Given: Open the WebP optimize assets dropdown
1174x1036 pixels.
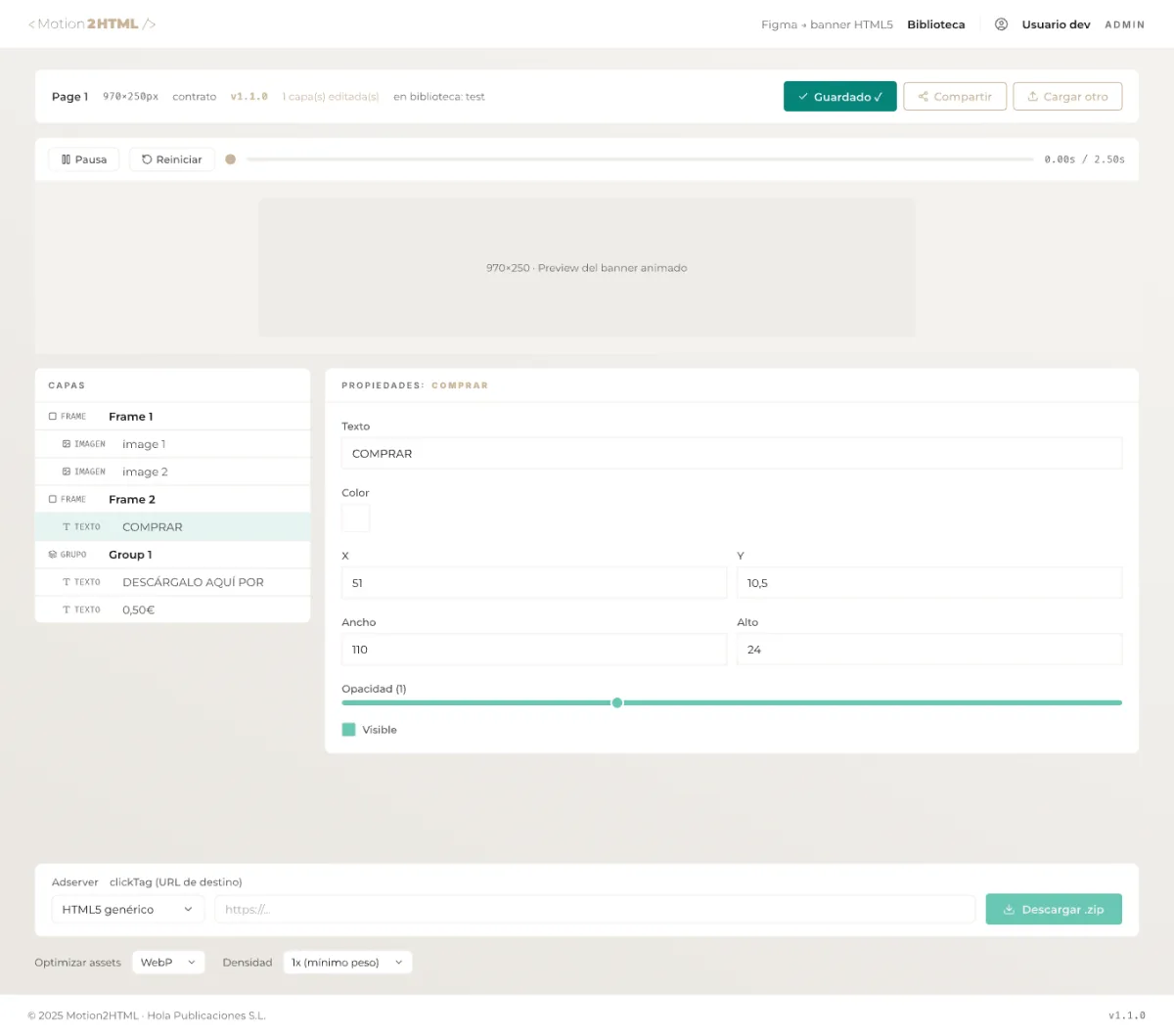Looking at the screenshot, I should 167,963.
